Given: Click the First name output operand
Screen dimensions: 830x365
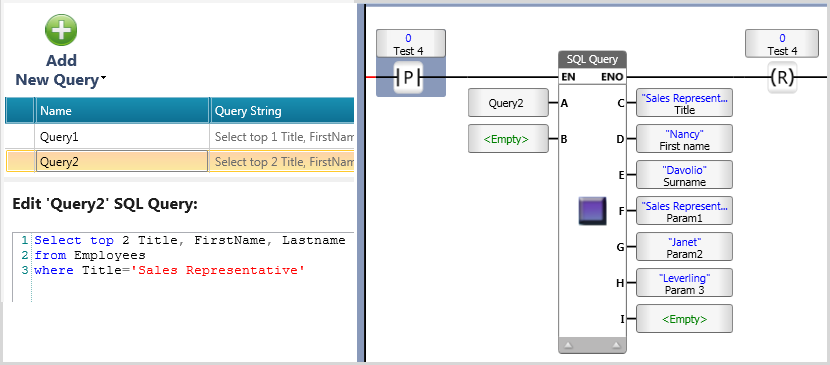Looking at the screenshot, I should pyautogui.click(x=684, y=139).
